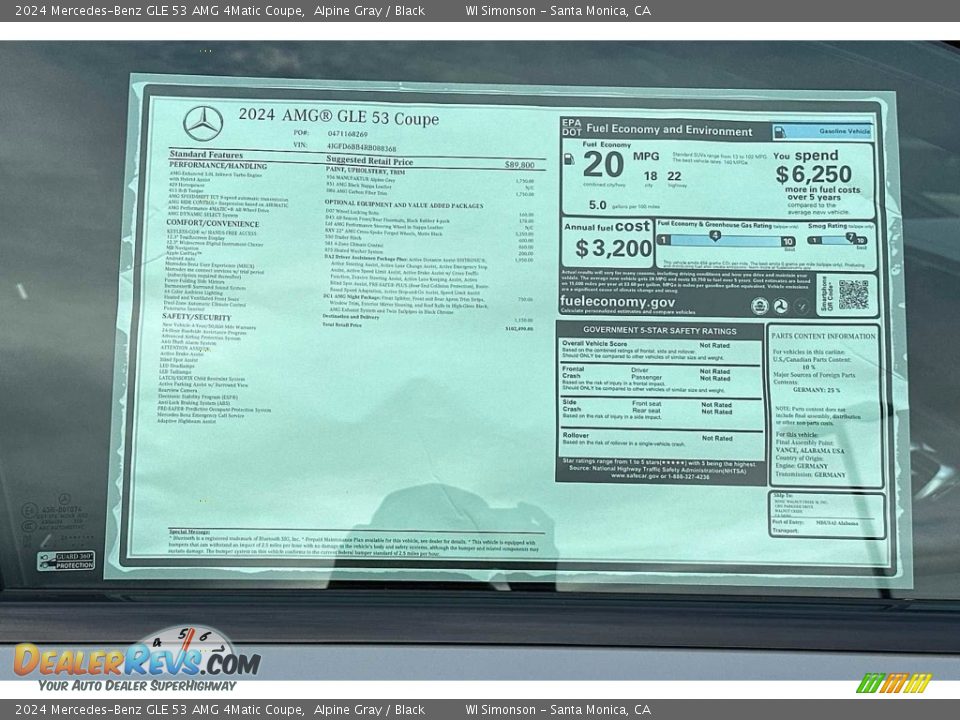Click the PO# value 0471168269
This screenshot has width=960, height=720.
347,133
